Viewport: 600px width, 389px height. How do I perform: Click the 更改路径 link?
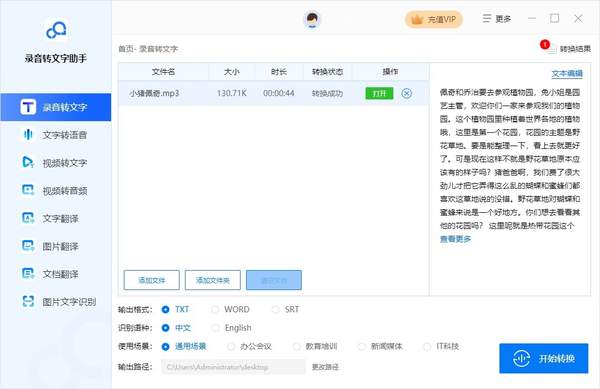(325, 367)
